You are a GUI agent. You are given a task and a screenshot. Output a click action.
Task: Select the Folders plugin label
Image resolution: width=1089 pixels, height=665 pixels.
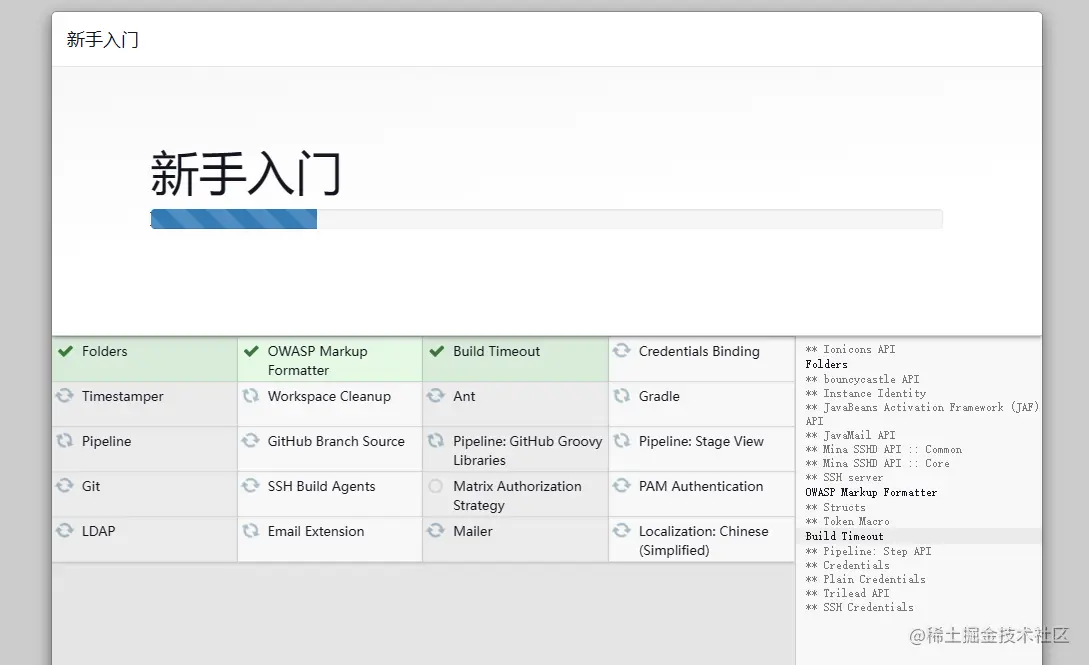[x=105, y=351]
